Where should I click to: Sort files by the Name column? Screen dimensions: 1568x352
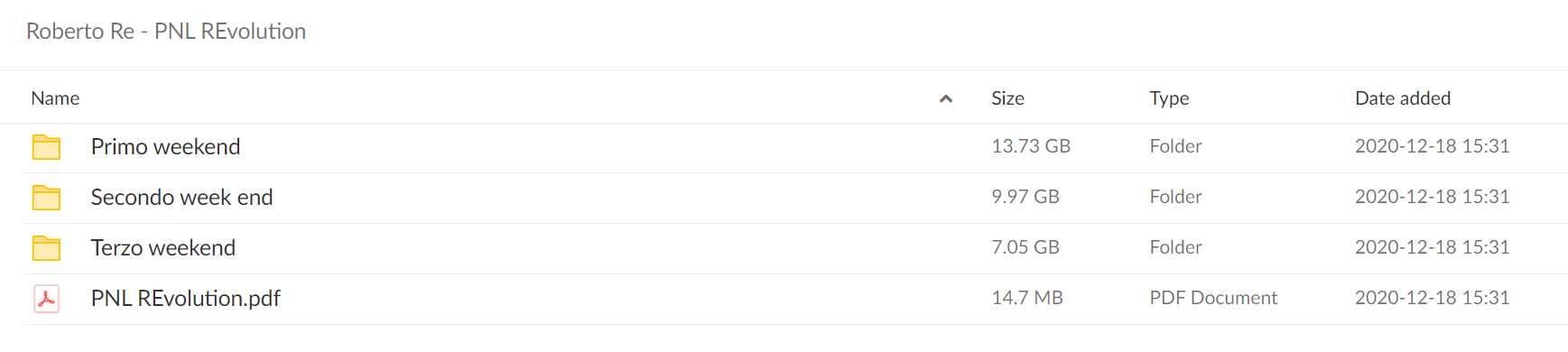[x=55, y=98]
